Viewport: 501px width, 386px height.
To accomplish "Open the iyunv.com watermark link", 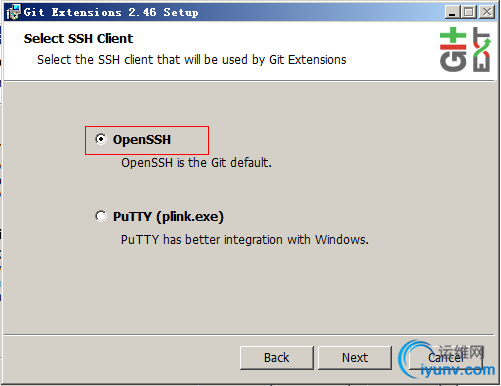I will click(457, 370).
